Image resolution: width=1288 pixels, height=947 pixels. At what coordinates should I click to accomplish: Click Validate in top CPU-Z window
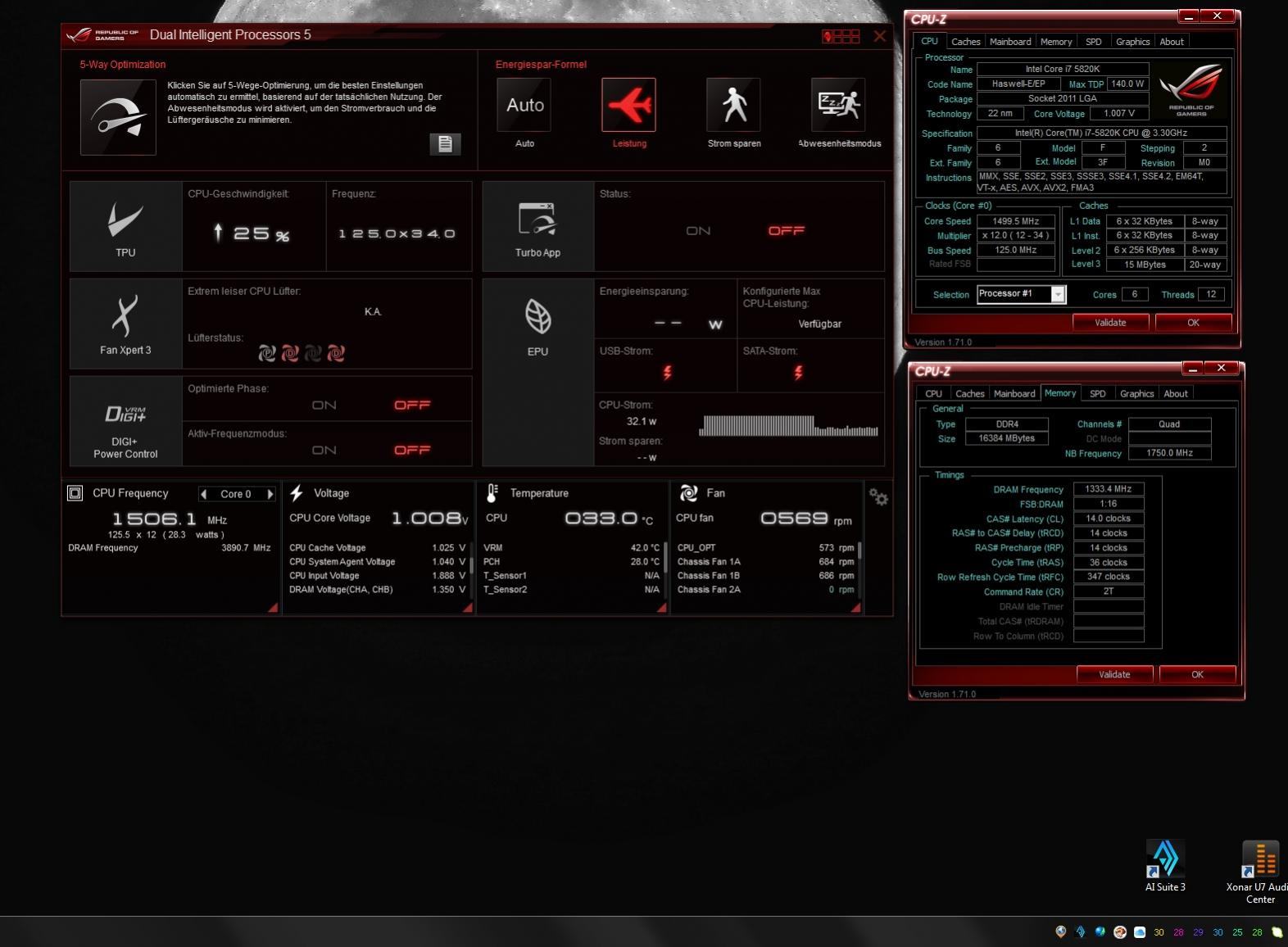(x=1110, y=323)
